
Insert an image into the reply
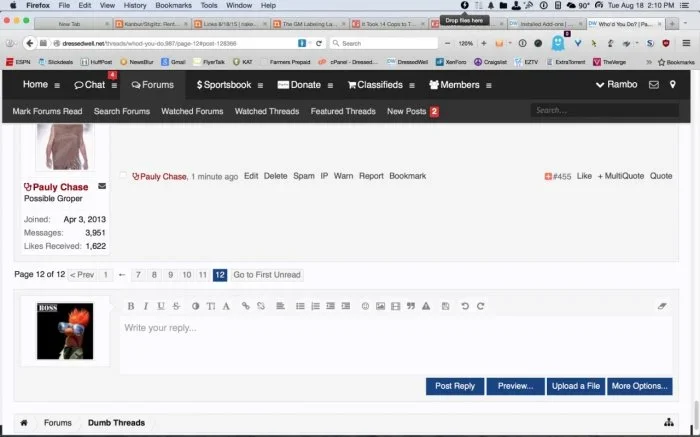click(380, 306)
